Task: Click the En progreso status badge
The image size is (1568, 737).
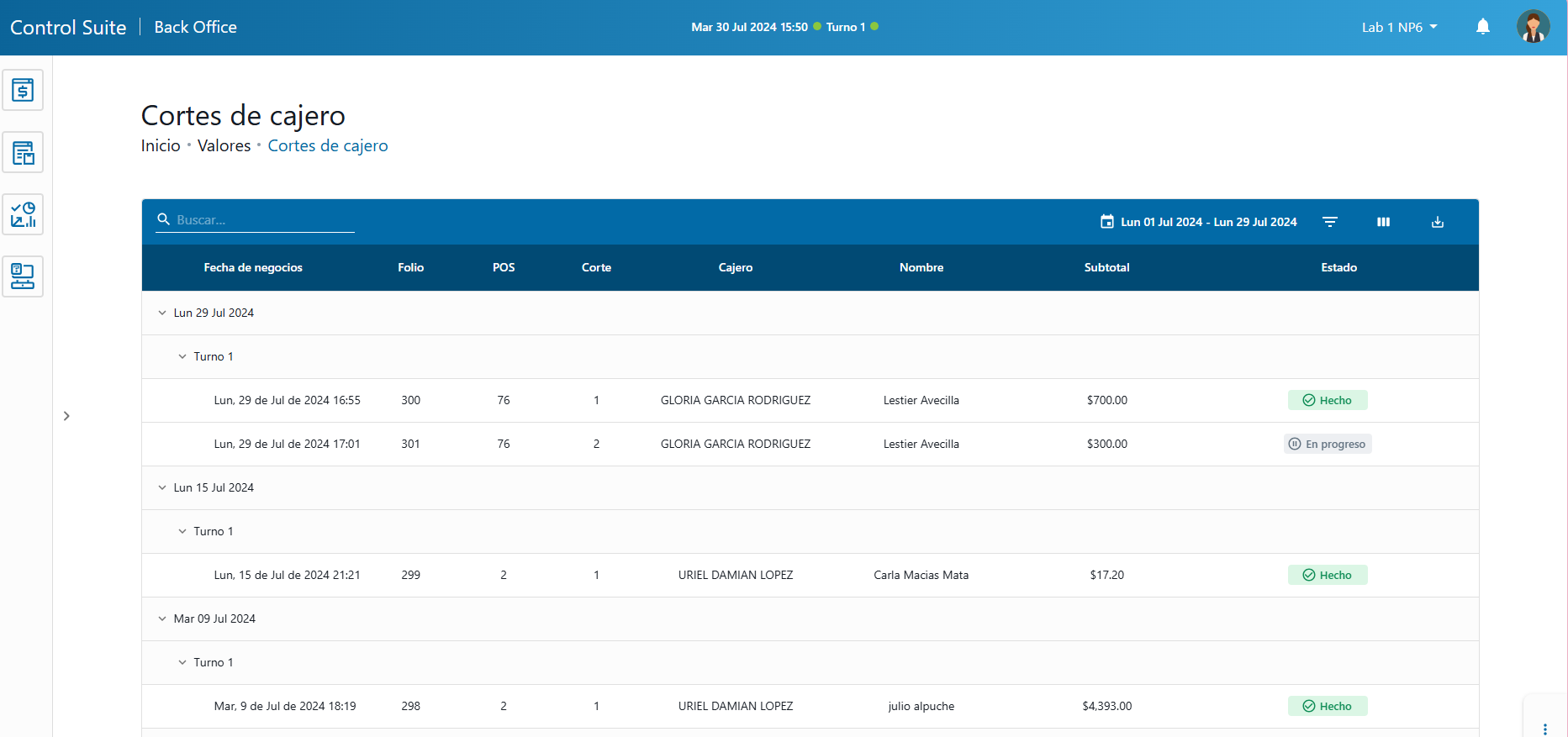Action: point(1328,444)
